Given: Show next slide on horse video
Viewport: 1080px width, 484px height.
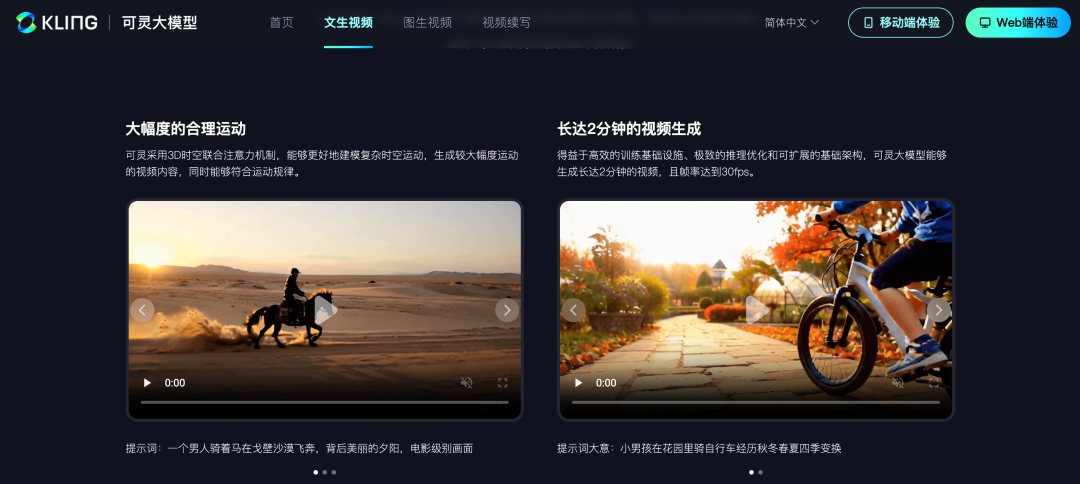Looking at the screenshot, I should [507, 310].
